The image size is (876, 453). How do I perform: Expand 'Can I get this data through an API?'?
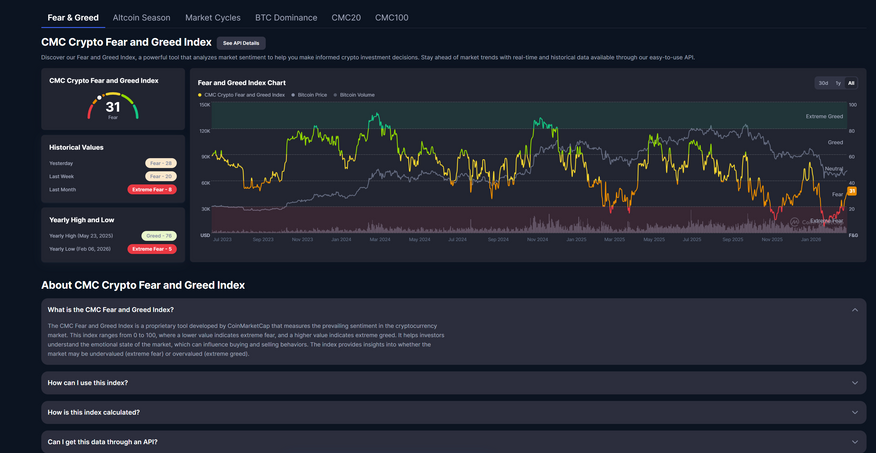coord(454,441)
